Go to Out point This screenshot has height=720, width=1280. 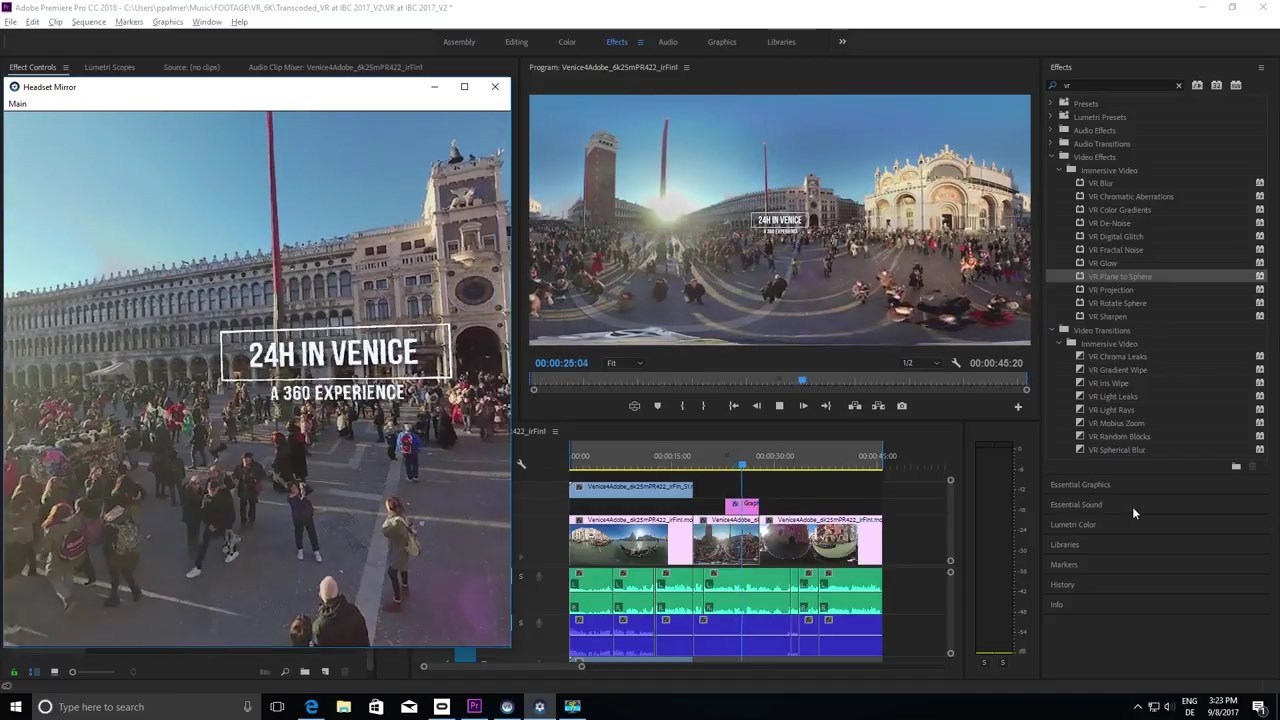click(826, 406)
